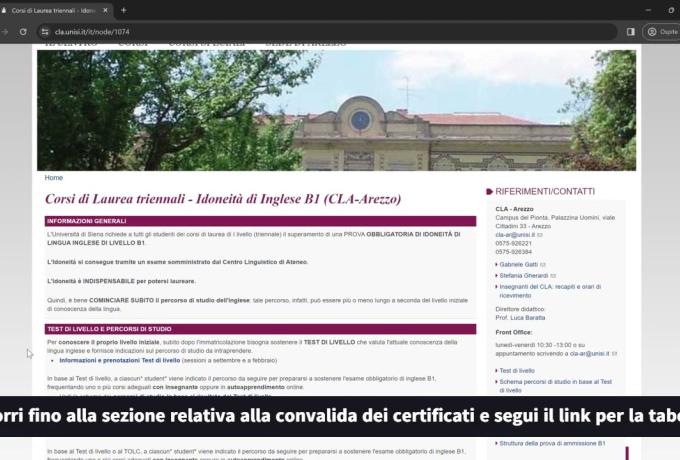The image size is (680, 460).
Task: Click the mail icon beside Stefania Gherardi
Action: [553, 276]
